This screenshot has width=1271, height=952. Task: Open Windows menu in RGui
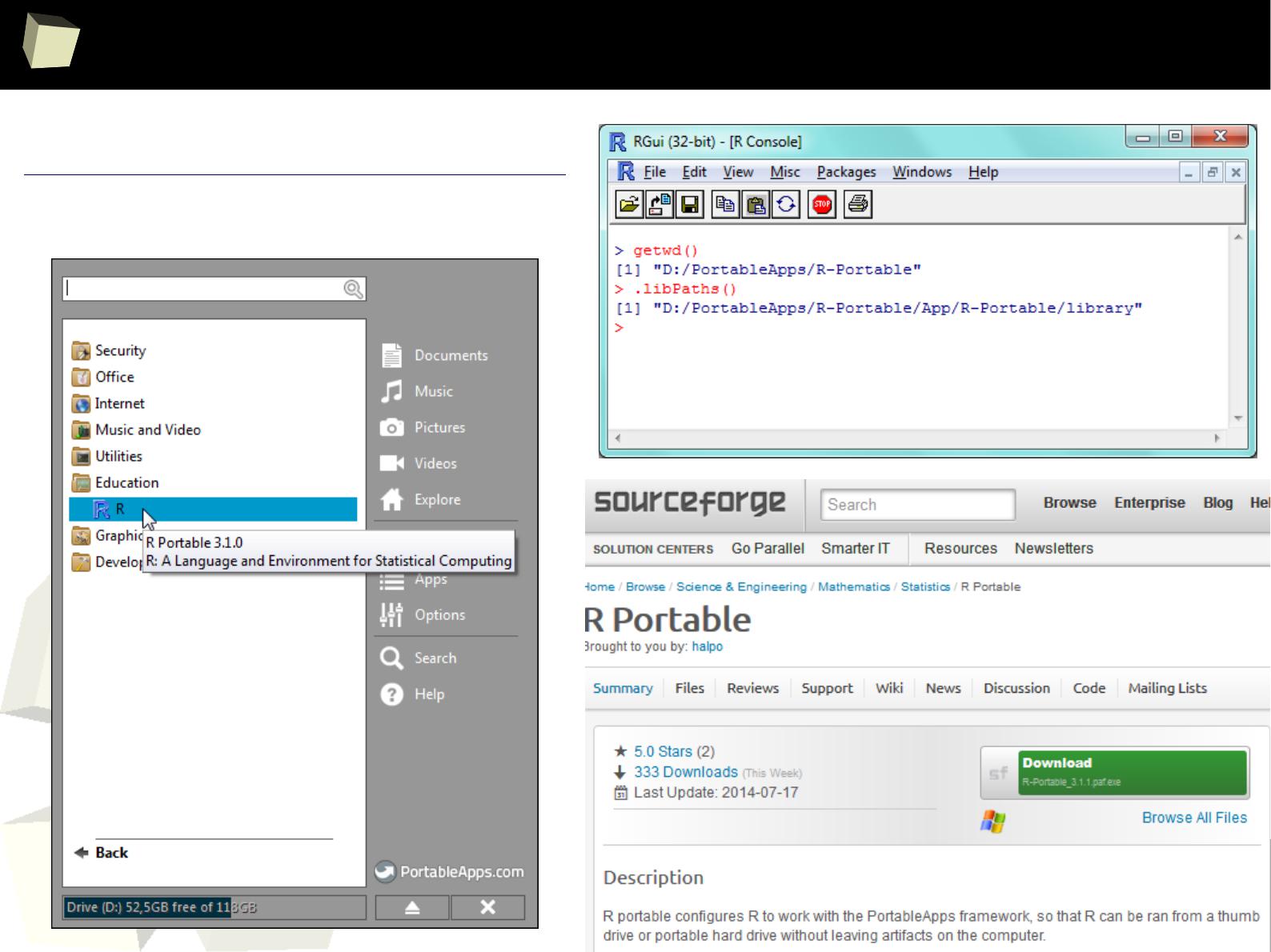(x=922, y=172)
